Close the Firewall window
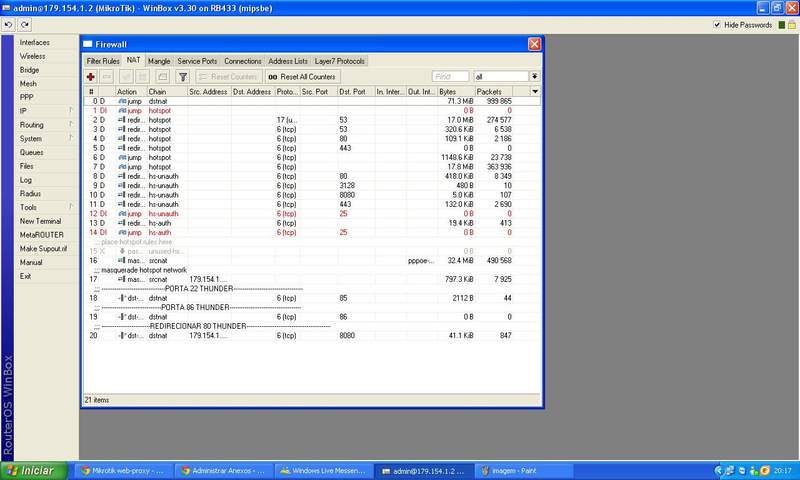 [x=534, y=44]
